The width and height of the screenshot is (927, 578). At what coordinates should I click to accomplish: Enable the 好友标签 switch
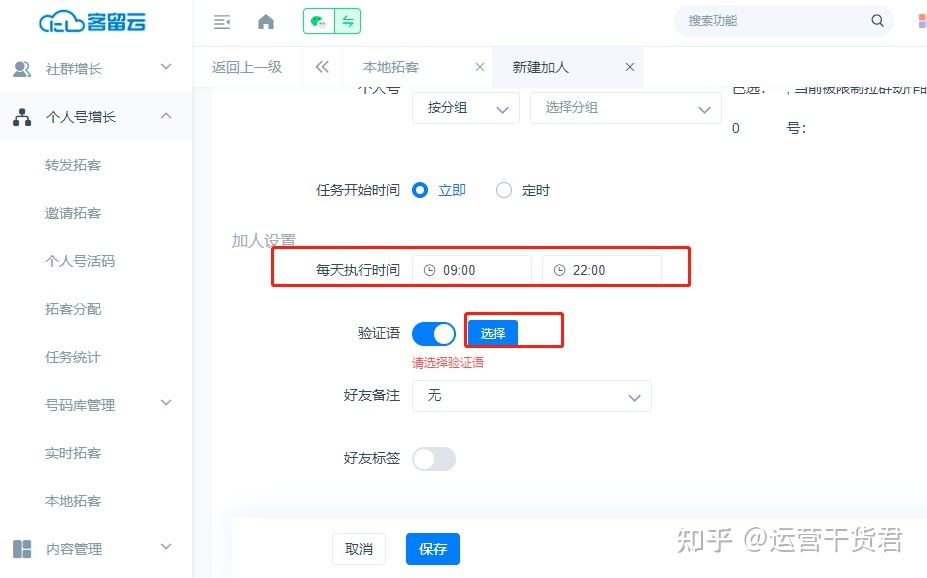[434, 459]
